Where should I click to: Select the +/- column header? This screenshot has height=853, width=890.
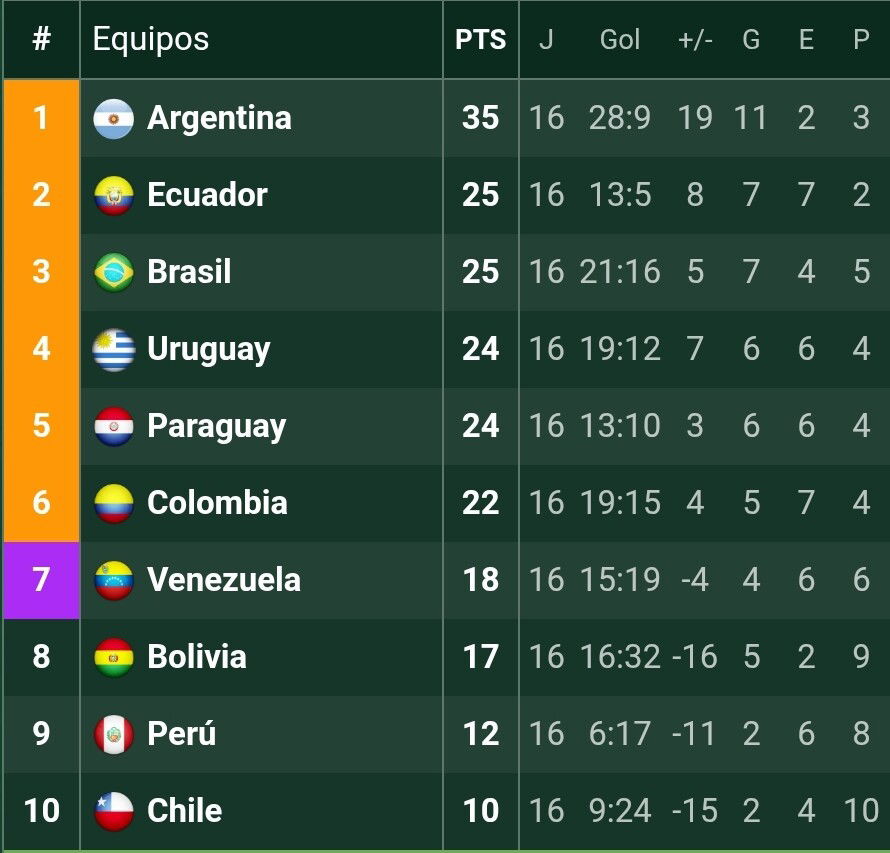pos(695,40)
